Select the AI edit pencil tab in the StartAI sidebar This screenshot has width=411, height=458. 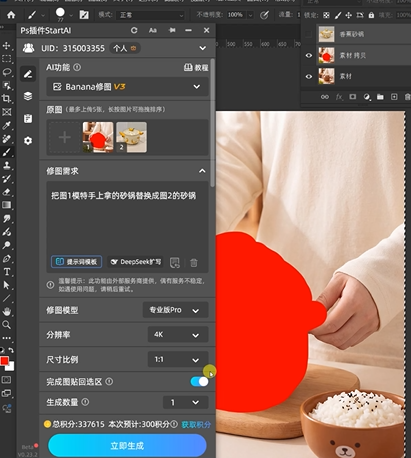pos(28,74)
